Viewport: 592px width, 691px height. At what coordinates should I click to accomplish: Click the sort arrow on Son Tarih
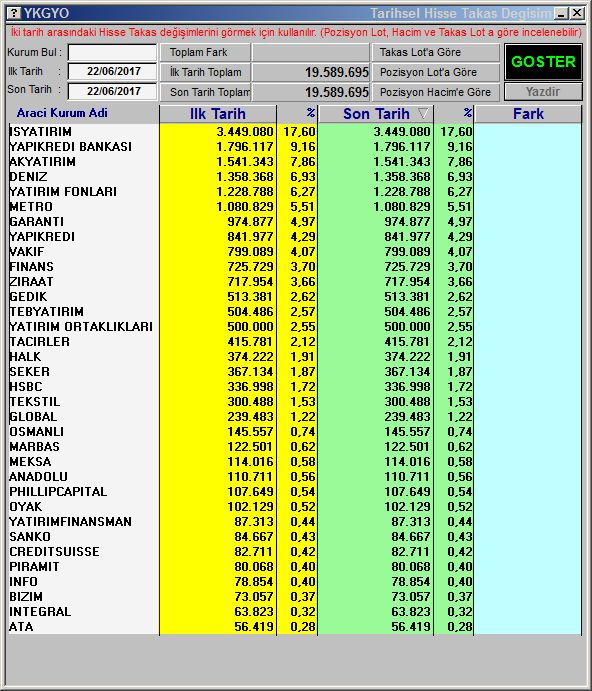coord(423,114)
